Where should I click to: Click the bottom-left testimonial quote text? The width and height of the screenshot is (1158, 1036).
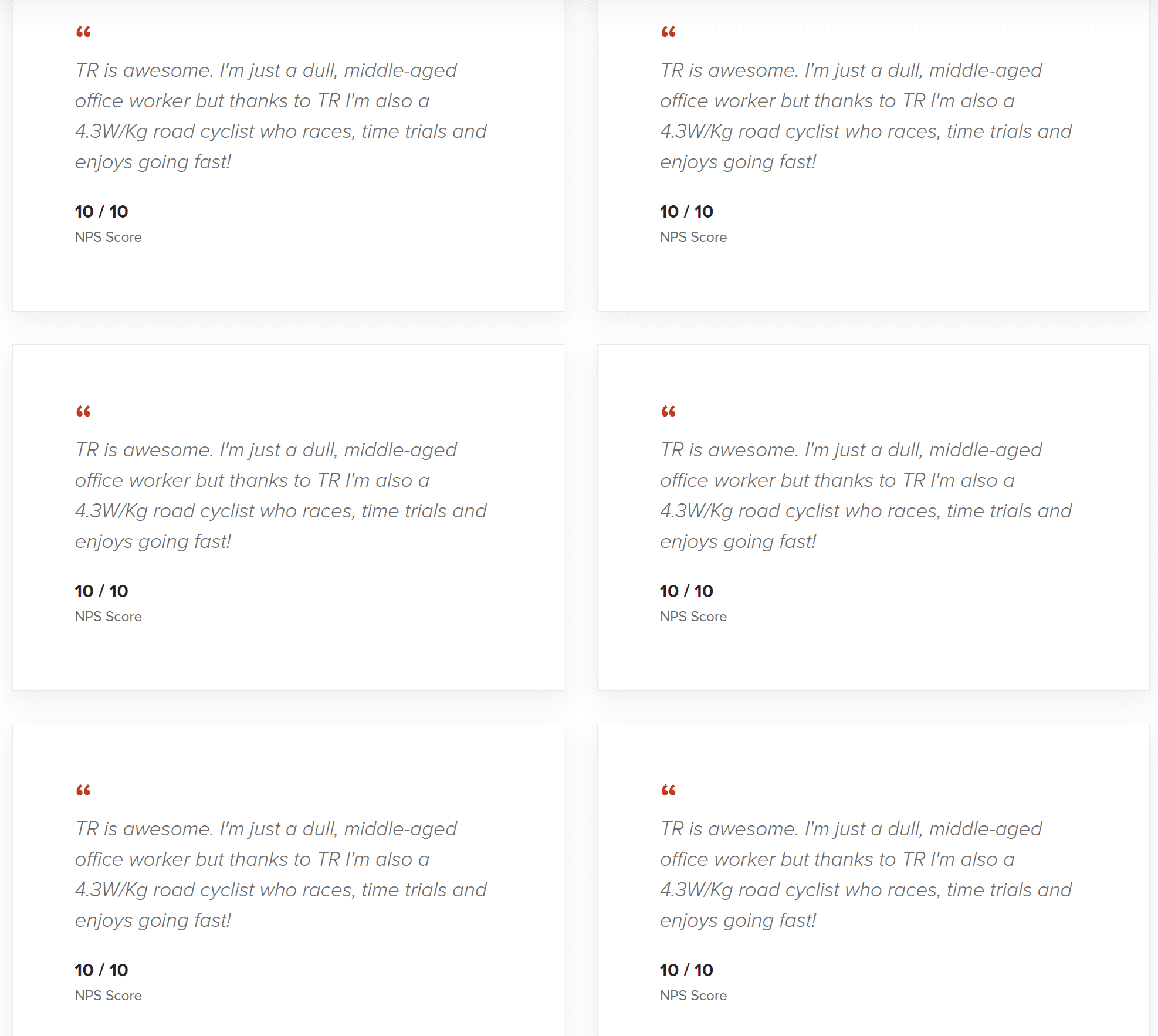[280, 875]
